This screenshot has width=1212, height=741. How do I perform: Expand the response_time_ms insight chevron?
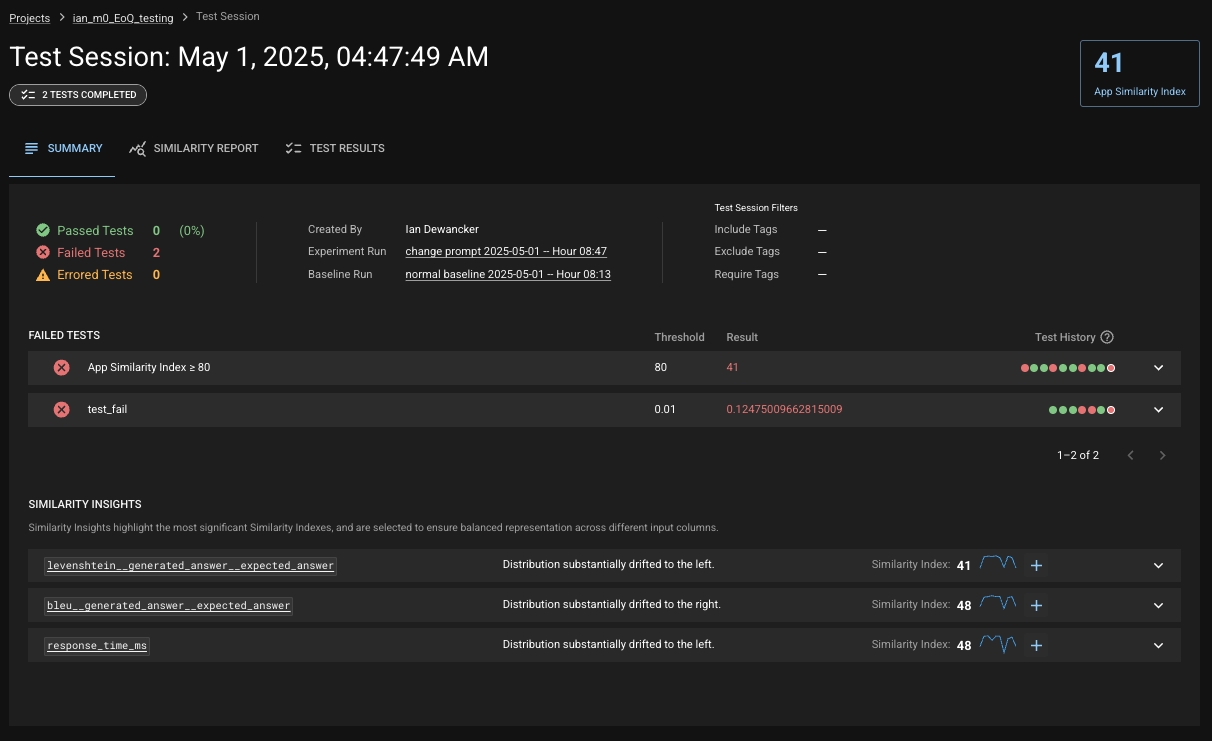pyautogui.click(x=1158, y=645)
